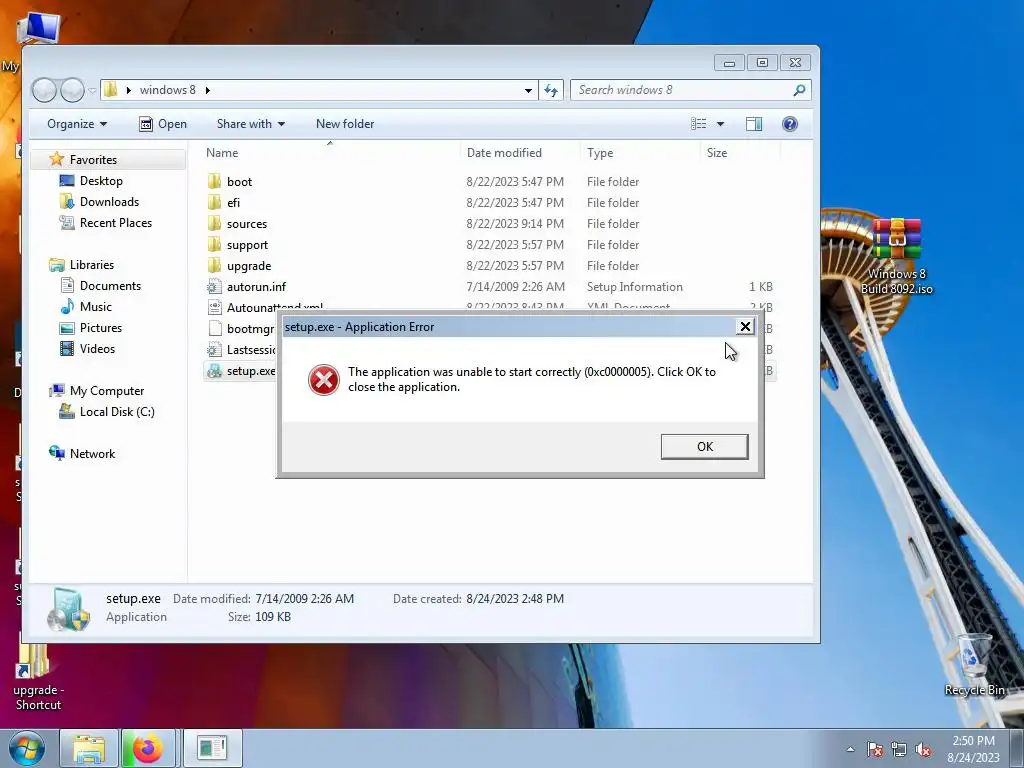The height and width of the screenshot is (768, 1024).
Task: Maximize the windows 8 Explorer window
Action: [761, 63]
